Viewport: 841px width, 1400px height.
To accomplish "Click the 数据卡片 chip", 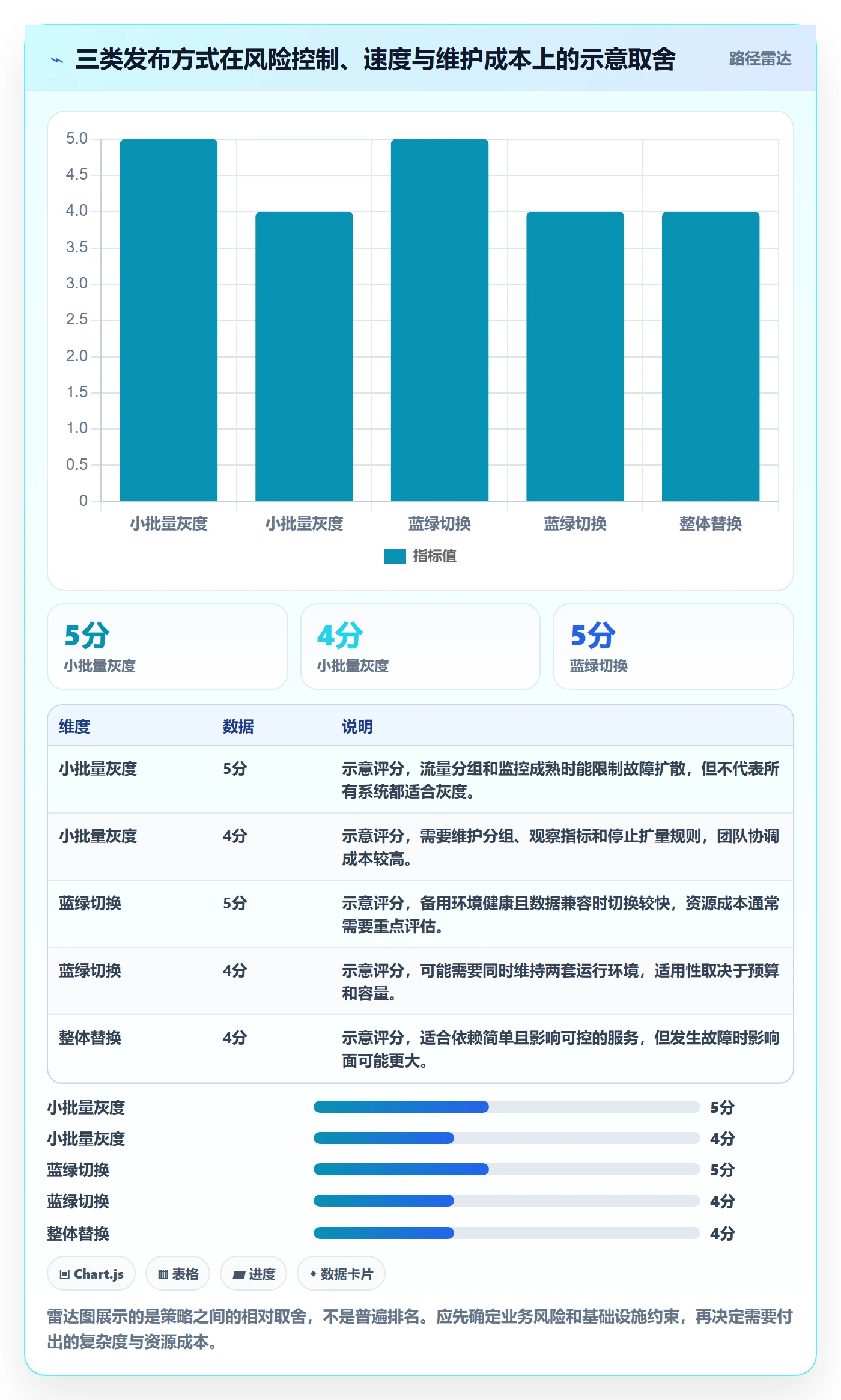I will click(341, 1274).
